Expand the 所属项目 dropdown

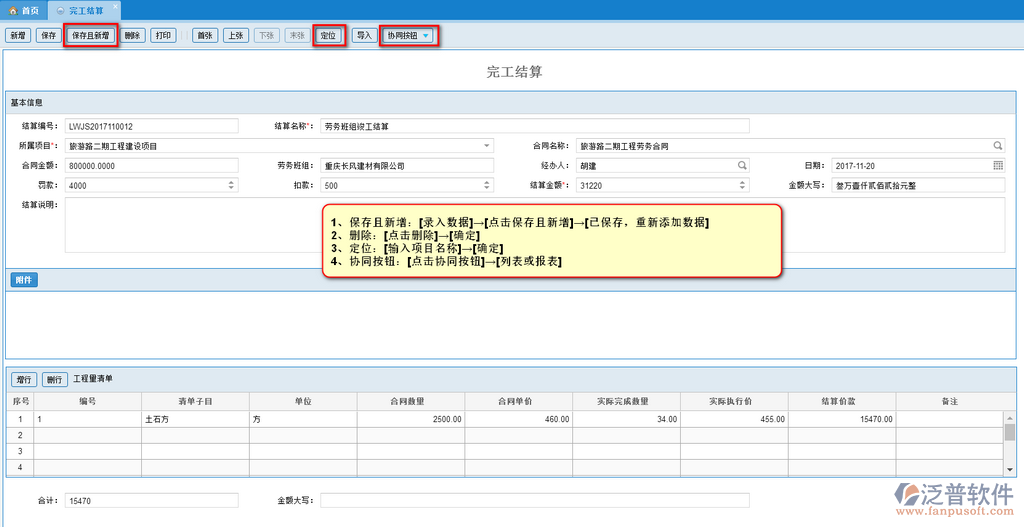coord(486,146)
